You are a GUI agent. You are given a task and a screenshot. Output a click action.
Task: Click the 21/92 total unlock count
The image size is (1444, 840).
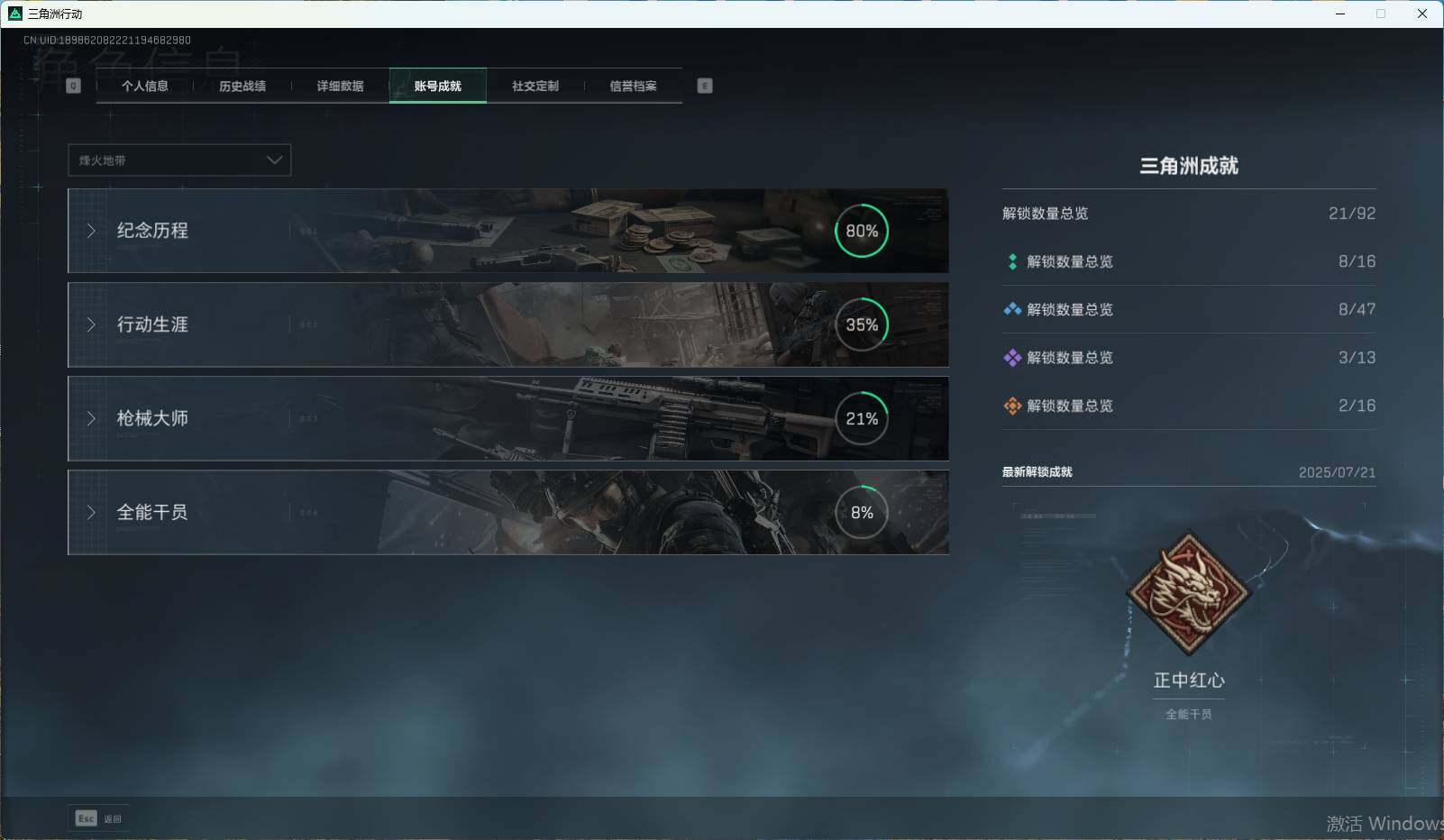[x=1352, y=214]
